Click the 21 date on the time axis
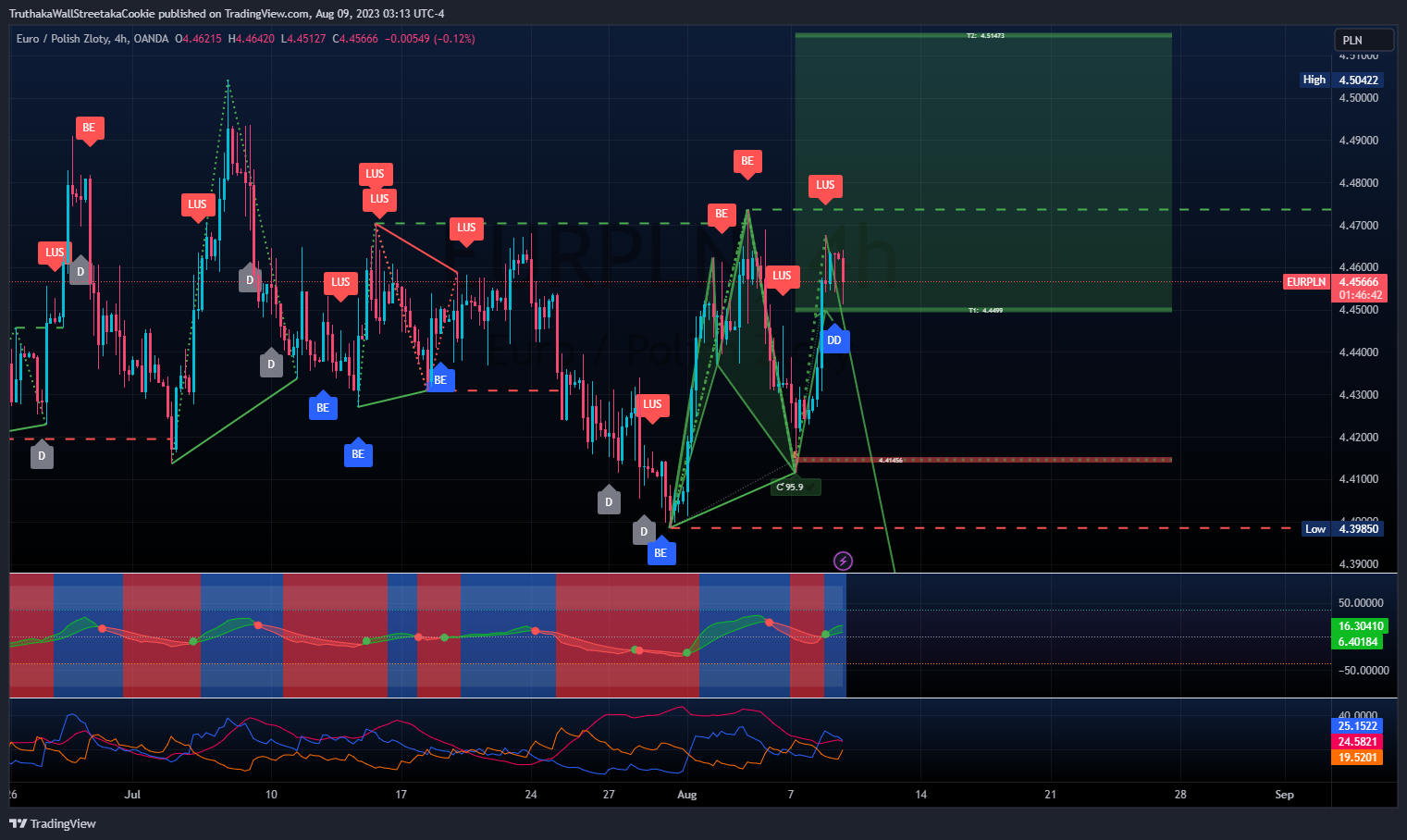The width and height of the screenshot is (1407, 840). [1050, 794]
